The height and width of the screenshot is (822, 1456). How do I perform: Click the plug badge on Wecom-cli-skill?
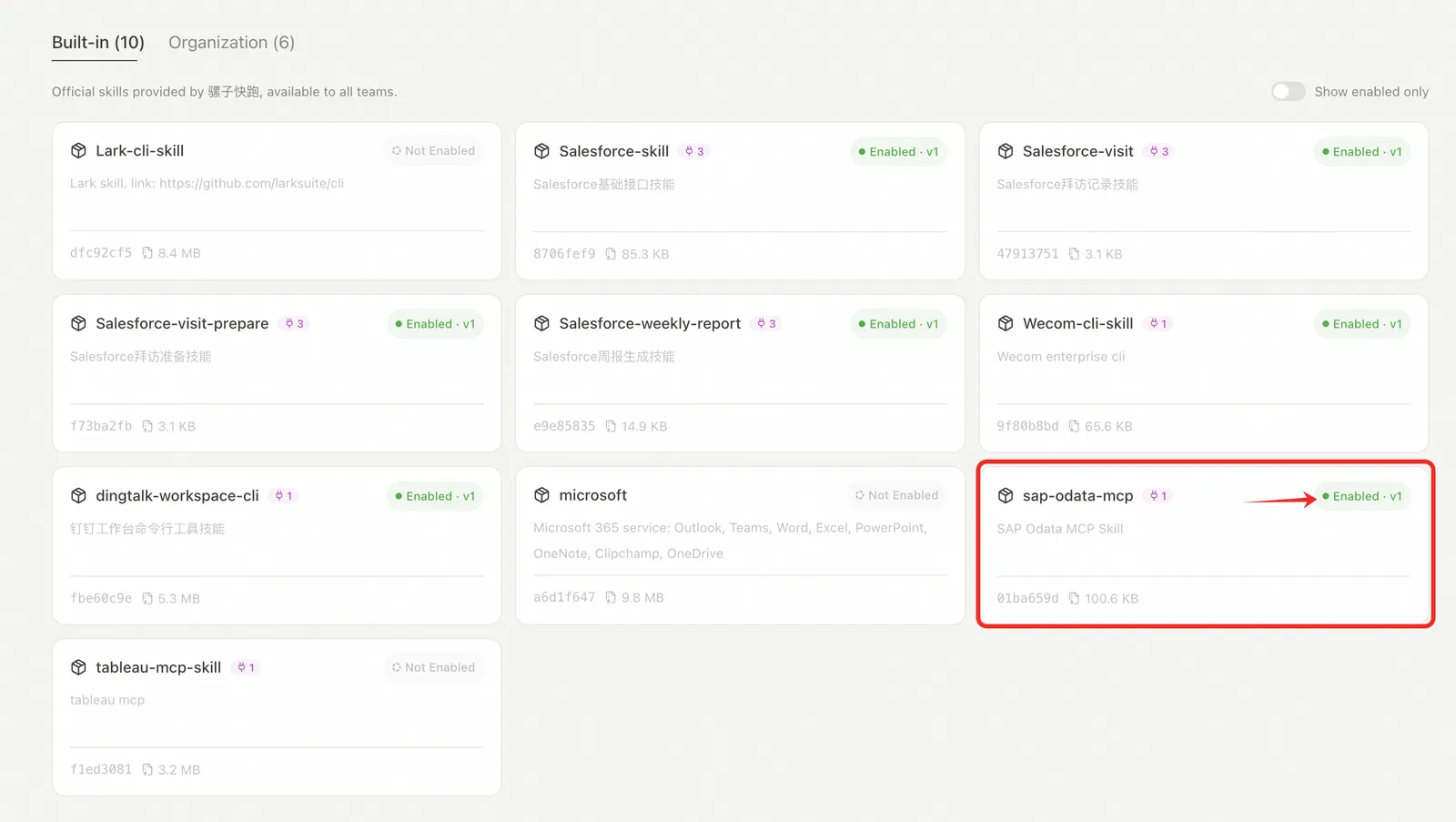[x=1158, y=323]
